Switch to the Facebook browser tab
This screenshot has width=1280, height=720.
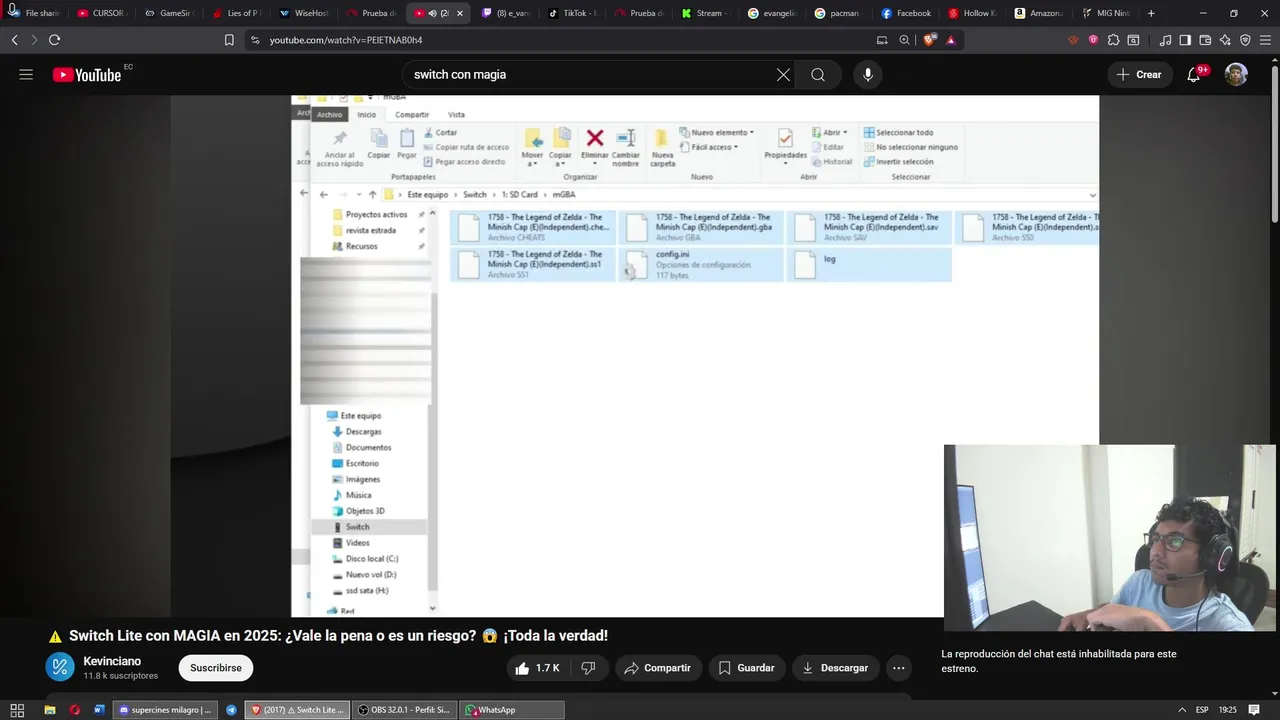(x=907, y=13)
